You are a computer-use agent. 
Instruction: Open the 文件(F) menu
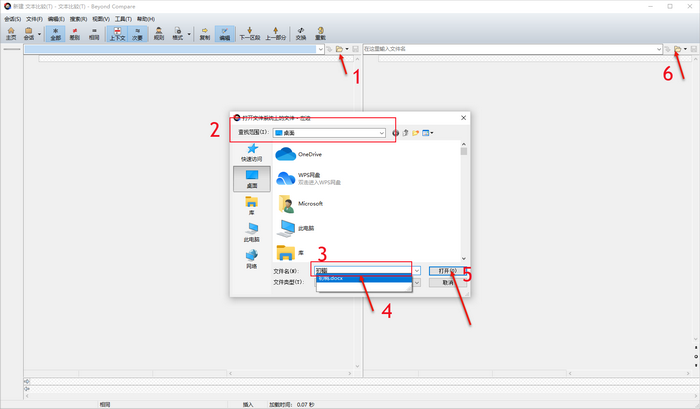(34, 19)
